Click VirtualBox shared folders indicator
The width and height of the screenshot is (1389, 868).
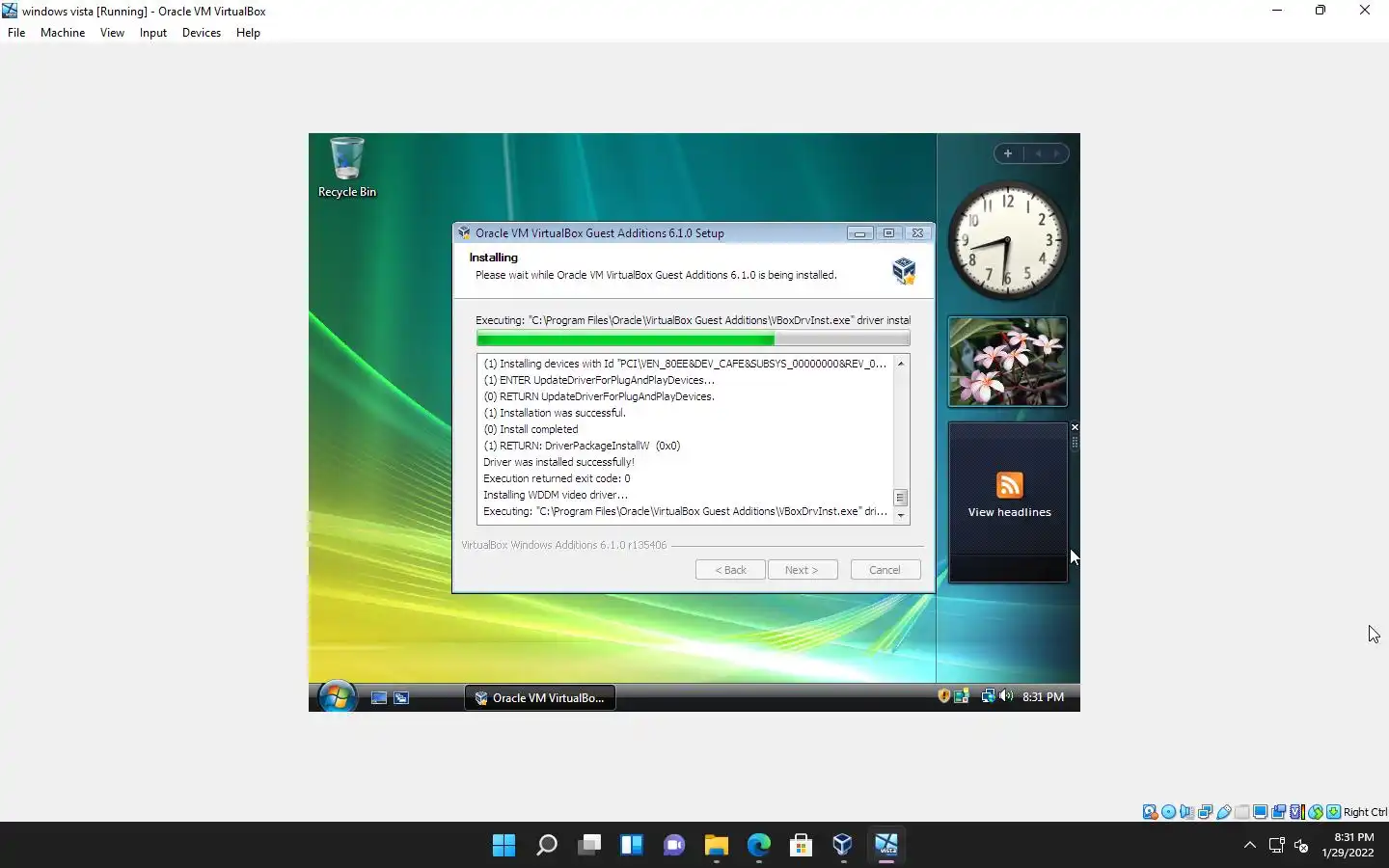tap(1241, 812)
